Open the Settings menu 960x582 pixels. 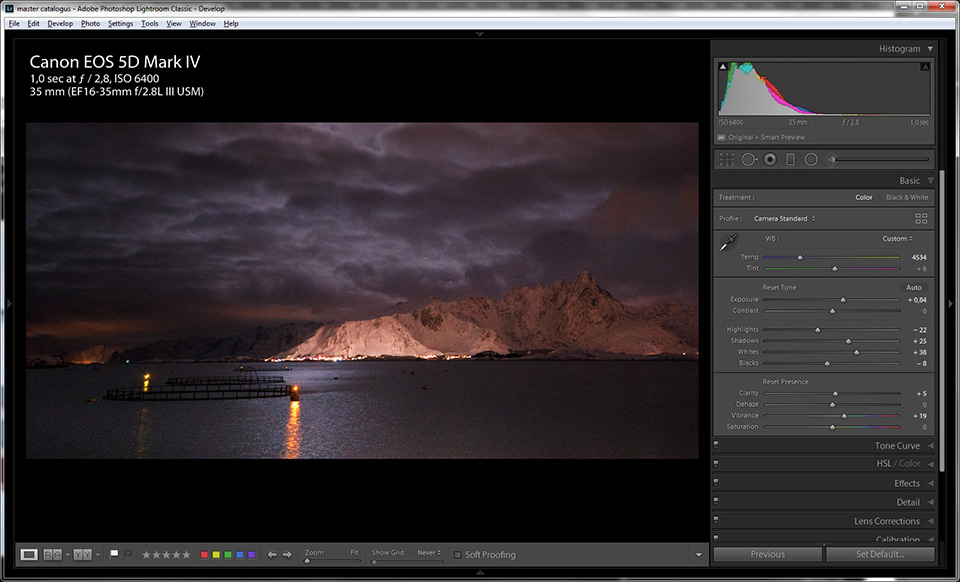tap(120, 24)
